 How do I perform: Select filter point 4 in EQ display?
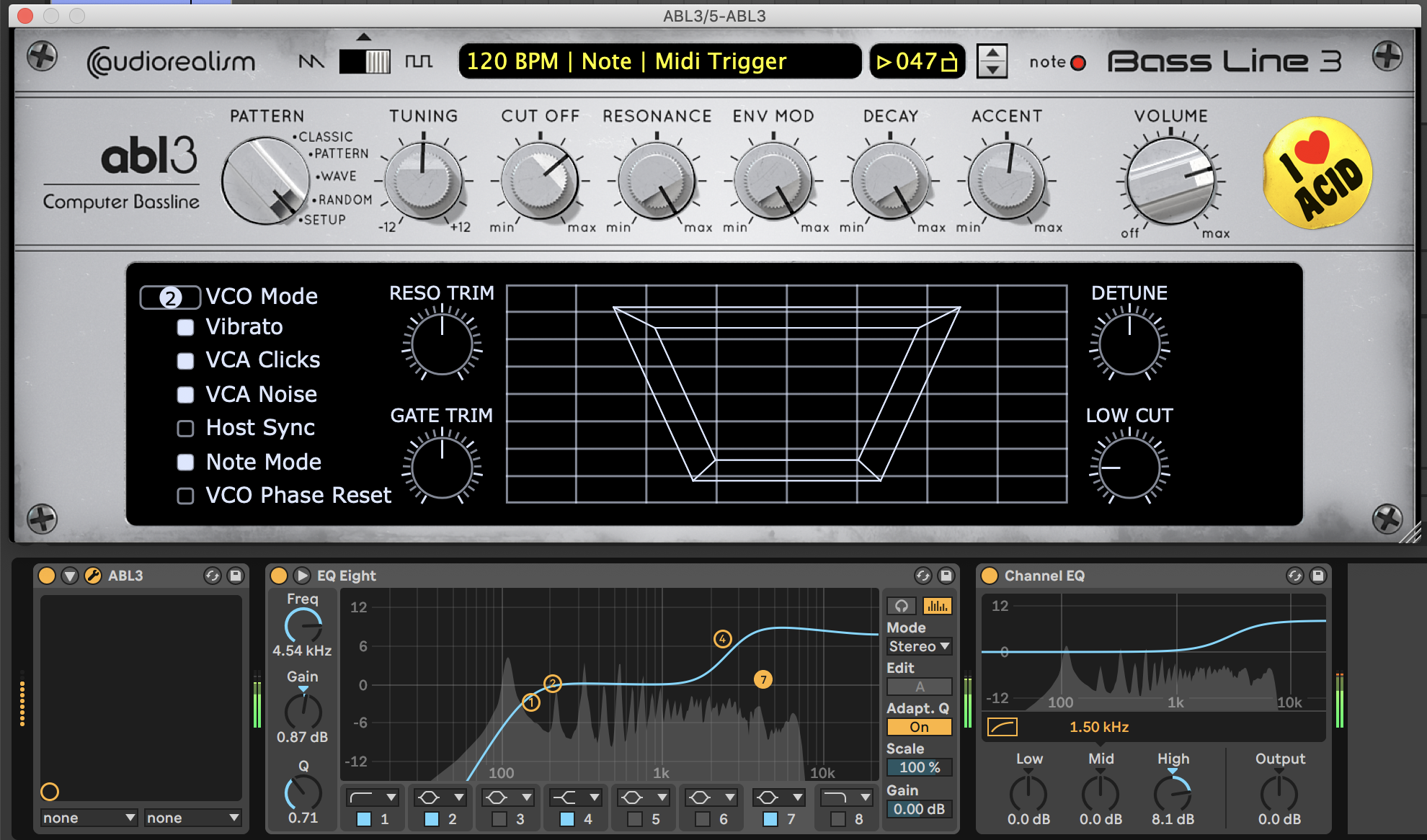pyautogui.click(x=722, y=639)
